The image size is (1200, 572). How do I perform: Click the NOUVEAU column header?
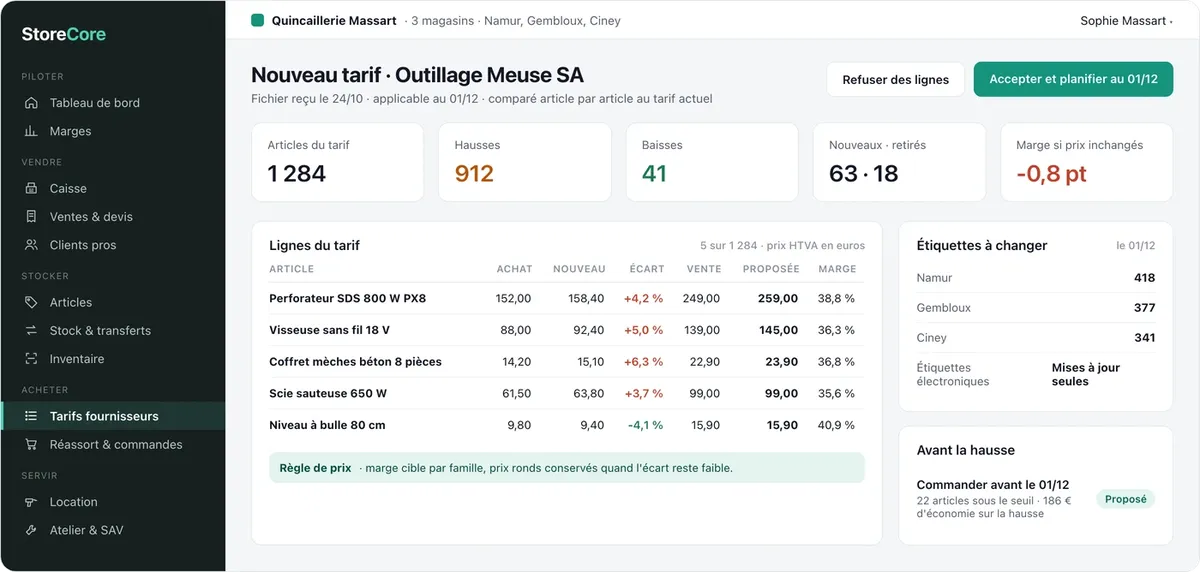click(579, 269)
